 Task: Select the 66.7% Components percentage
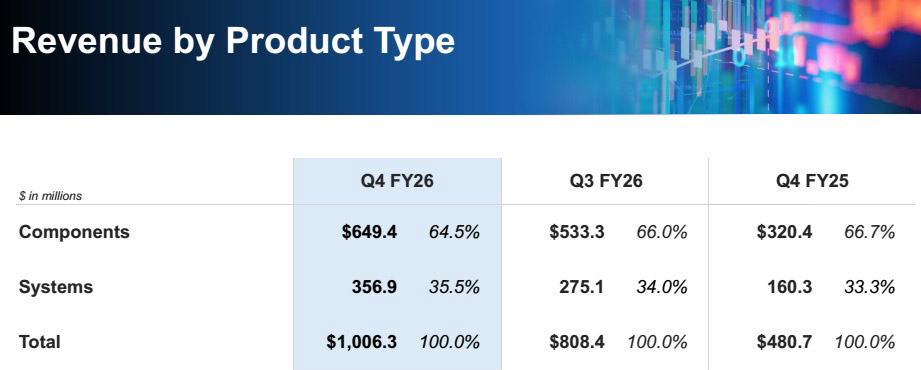pyautogui.click(x=869, y=232)
